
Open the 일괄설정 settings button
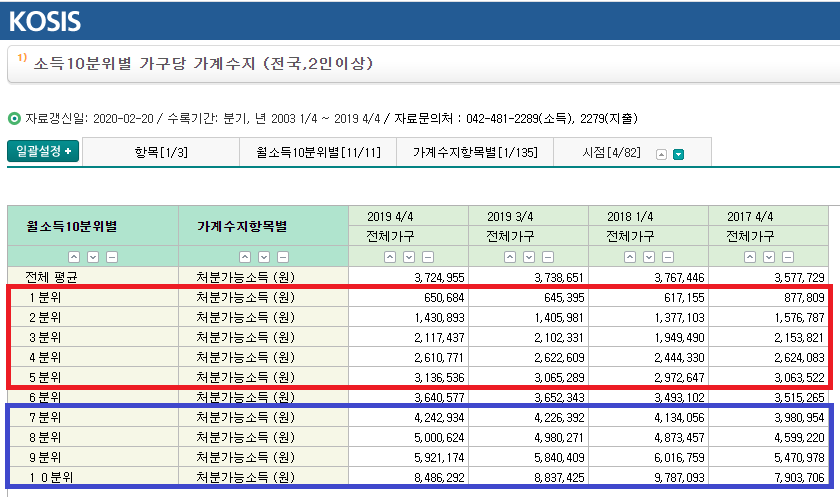point(42,152)
